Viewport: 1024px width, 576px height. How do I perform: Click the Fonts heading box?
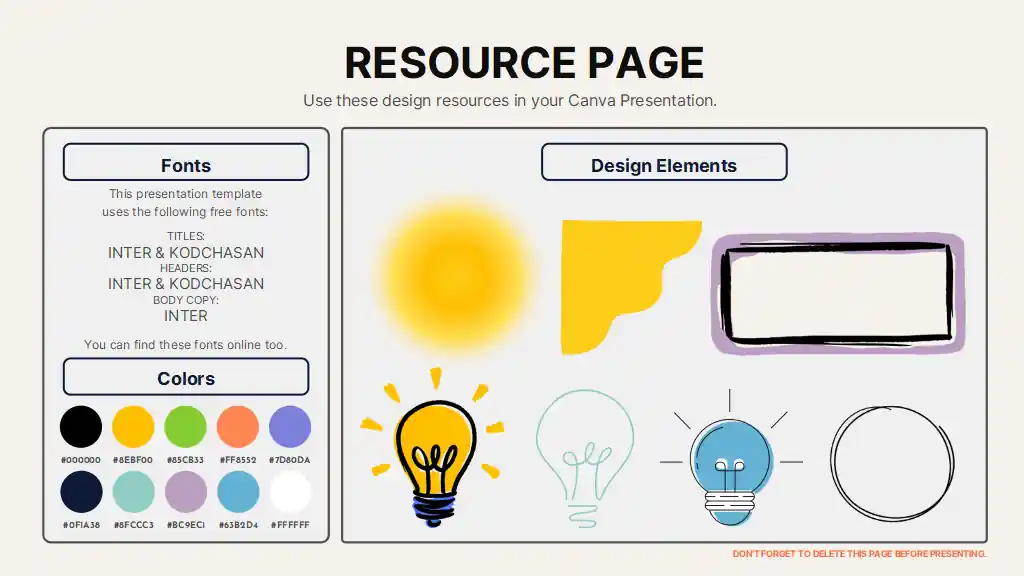click(x=186, y=162)
